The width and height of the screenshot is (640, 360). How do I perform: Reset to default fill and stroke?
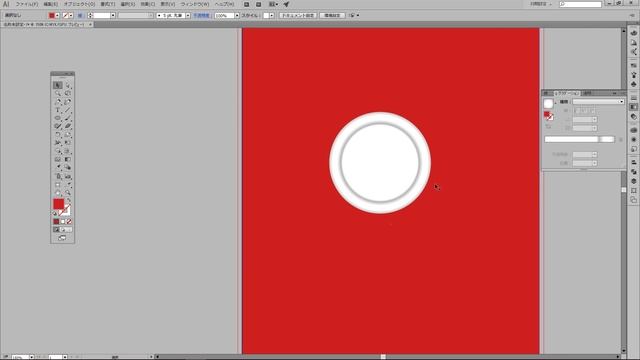55,213
